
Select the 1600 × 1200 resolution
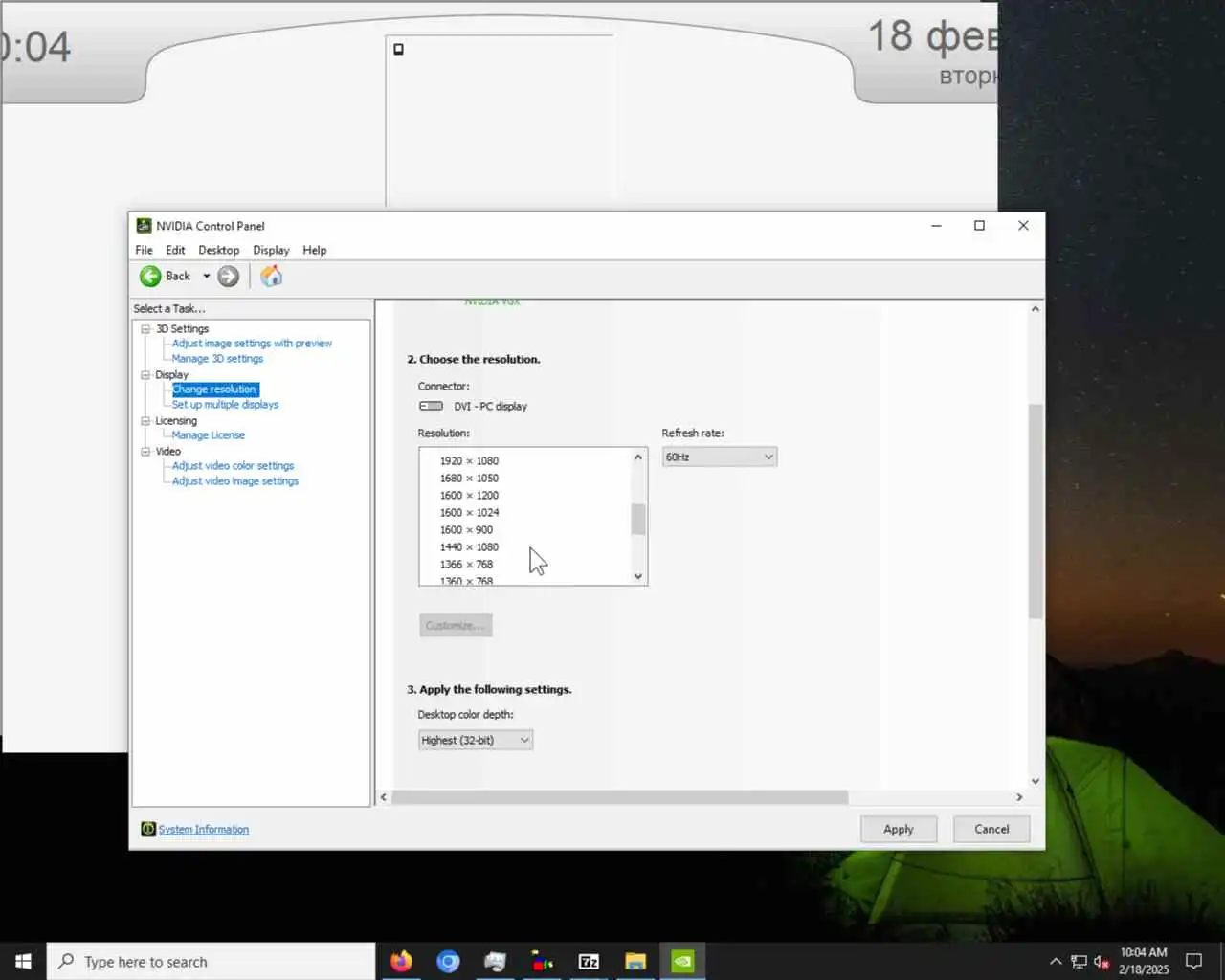(469, 496)
